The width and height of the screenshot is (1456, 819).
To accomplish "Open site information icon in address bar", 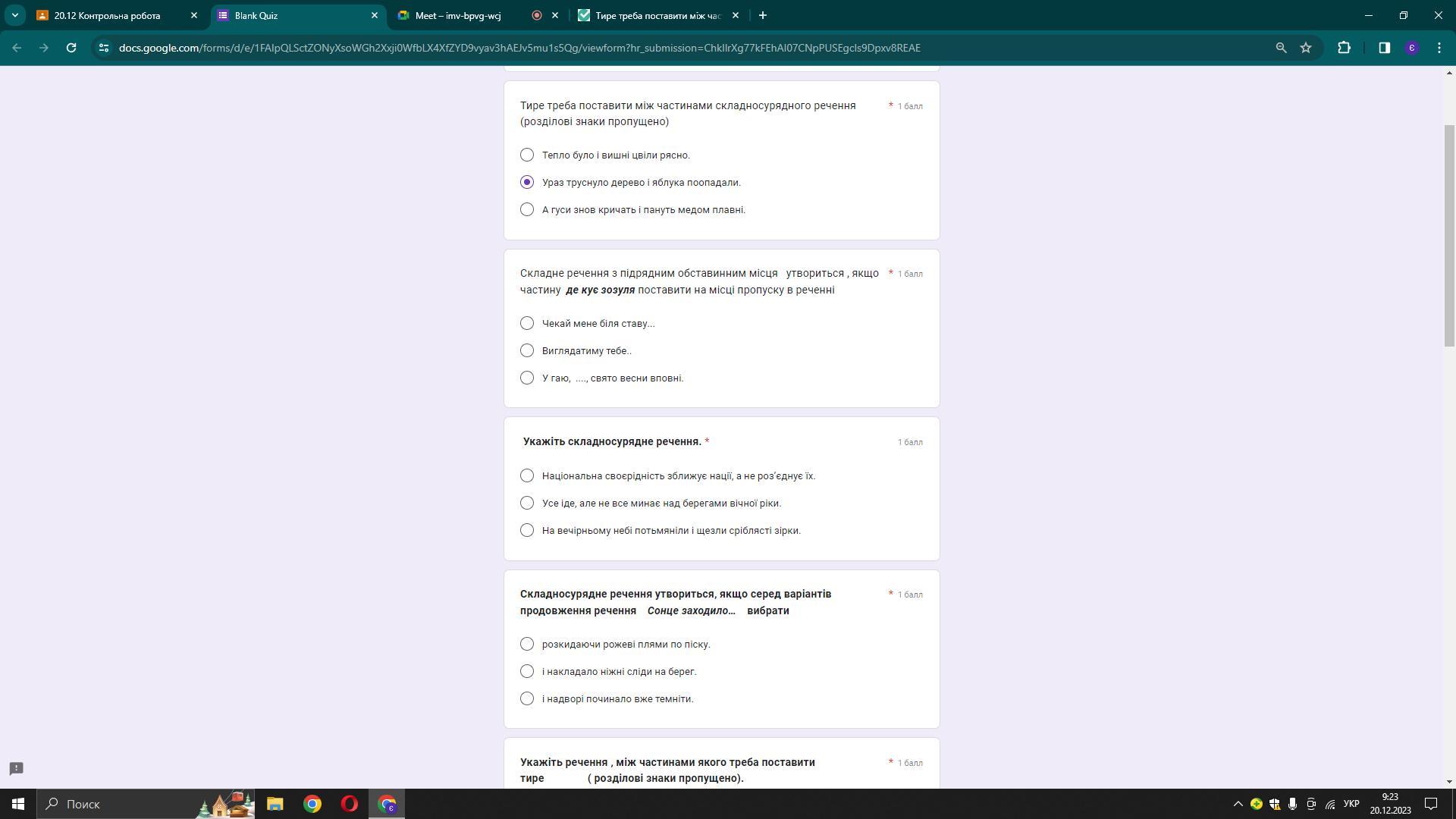I will pyautogui.click(x=104, y=48).
